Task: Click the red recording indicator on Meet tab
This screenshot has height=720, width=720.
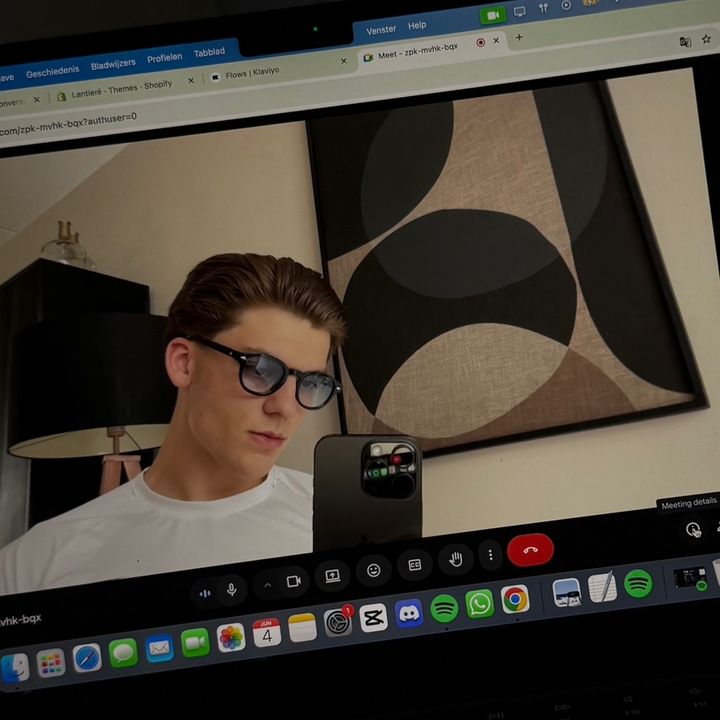Action: pyautogui.click(x=481, y=43)
